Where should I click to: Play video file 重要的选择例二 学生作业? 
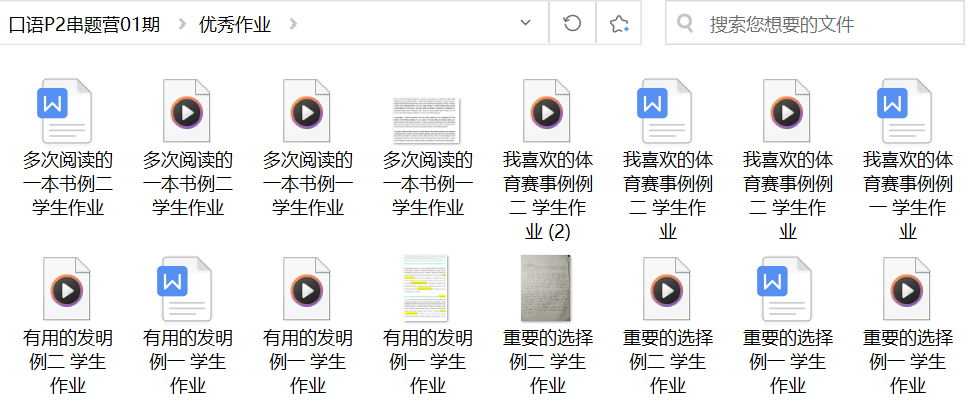coord(667,289)
